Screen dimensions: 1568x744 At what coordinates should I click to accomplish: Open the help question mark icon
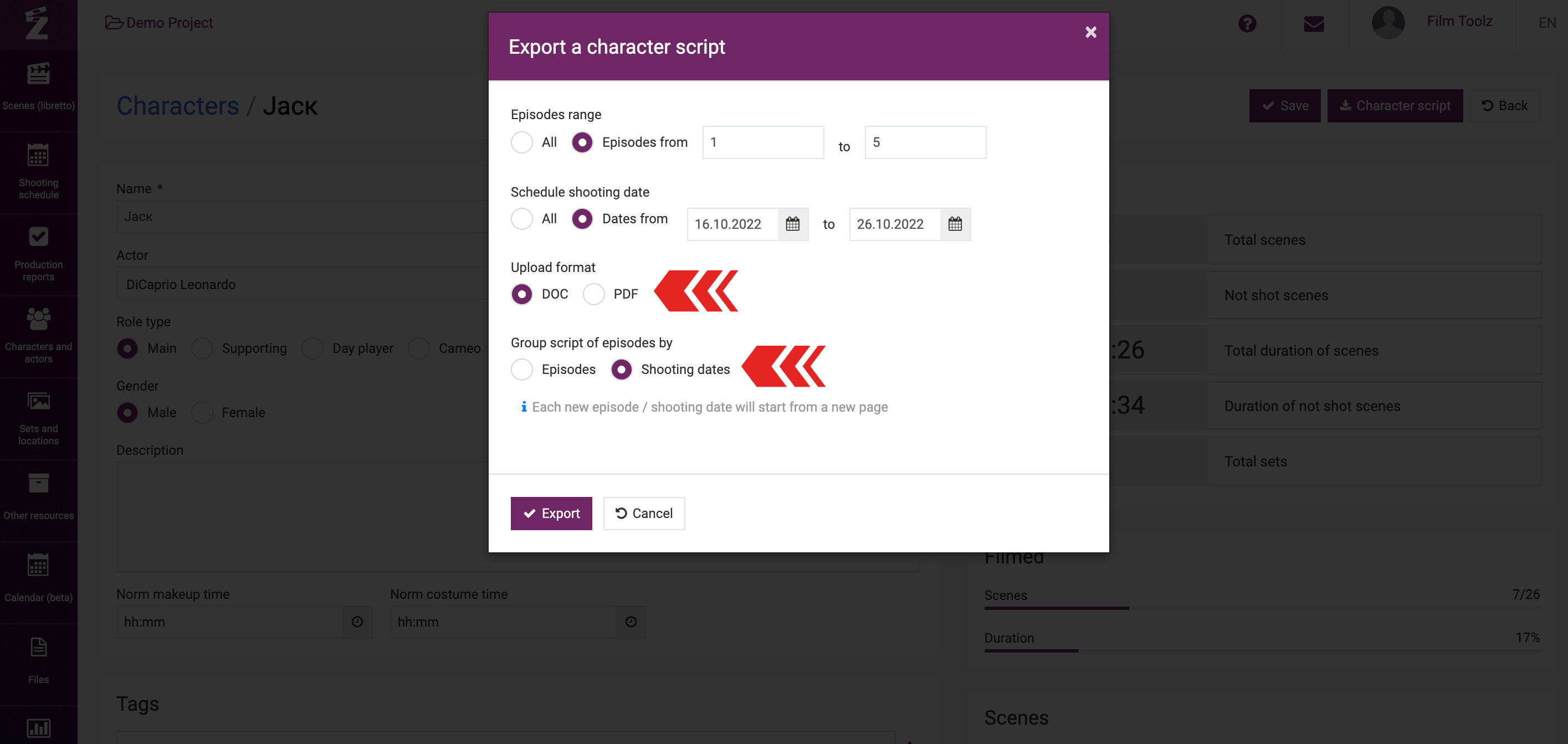click(x=1247, y=24)
